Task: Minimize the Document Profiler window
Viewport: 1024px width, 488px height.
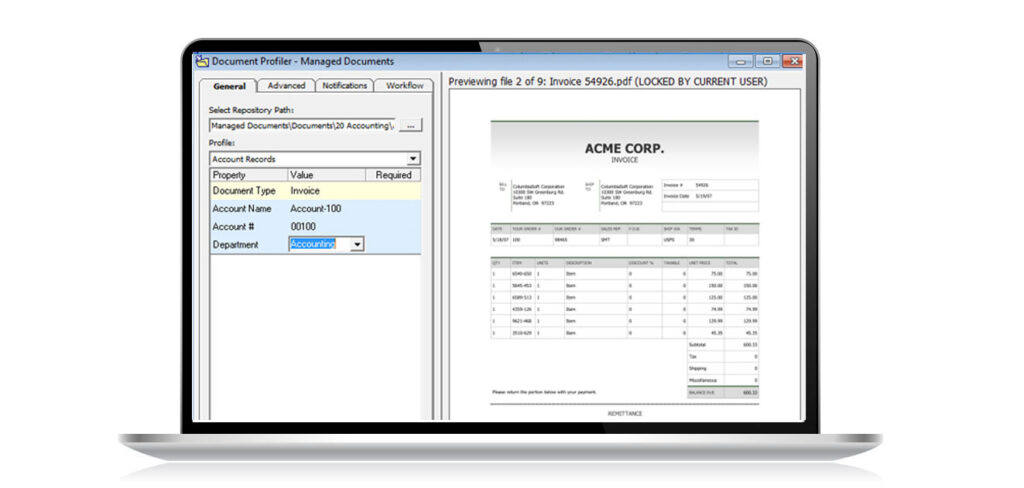Action: [741, 61]
